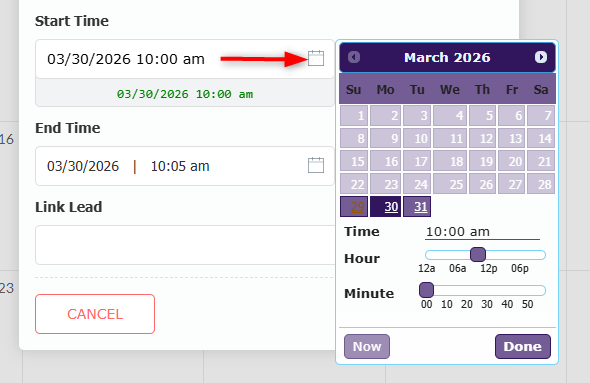Set hour slider track near 06p
The width and height of the screenshot is (590, 383).
pyautogui.click(x=519, y=255)
